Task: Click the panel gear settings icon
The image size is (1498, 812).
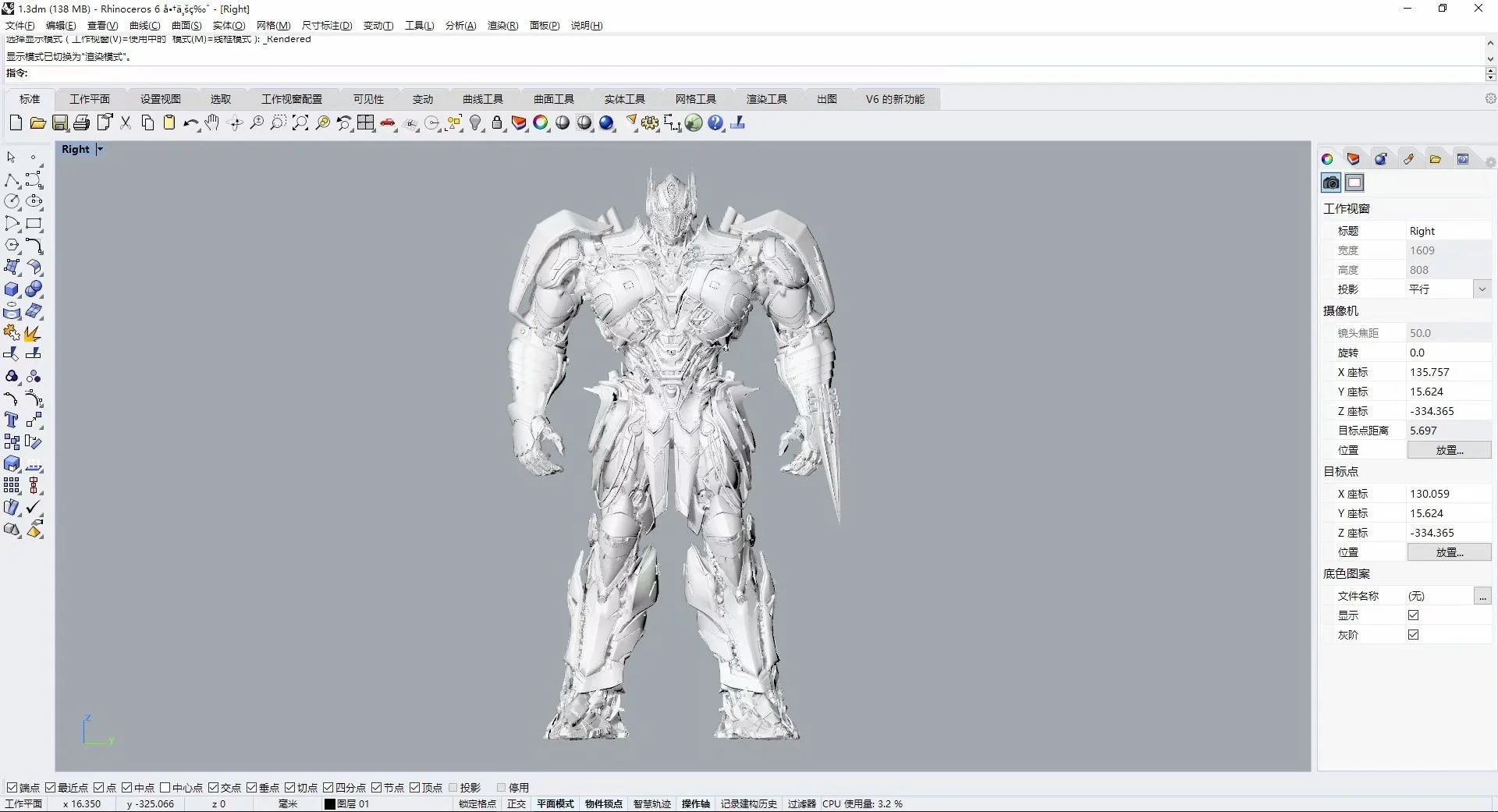Action: tap(1489, 162)
